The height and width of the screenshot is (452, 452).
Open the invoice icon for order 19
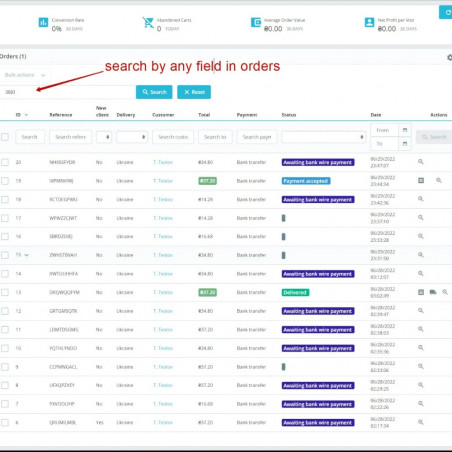[421, 180]
